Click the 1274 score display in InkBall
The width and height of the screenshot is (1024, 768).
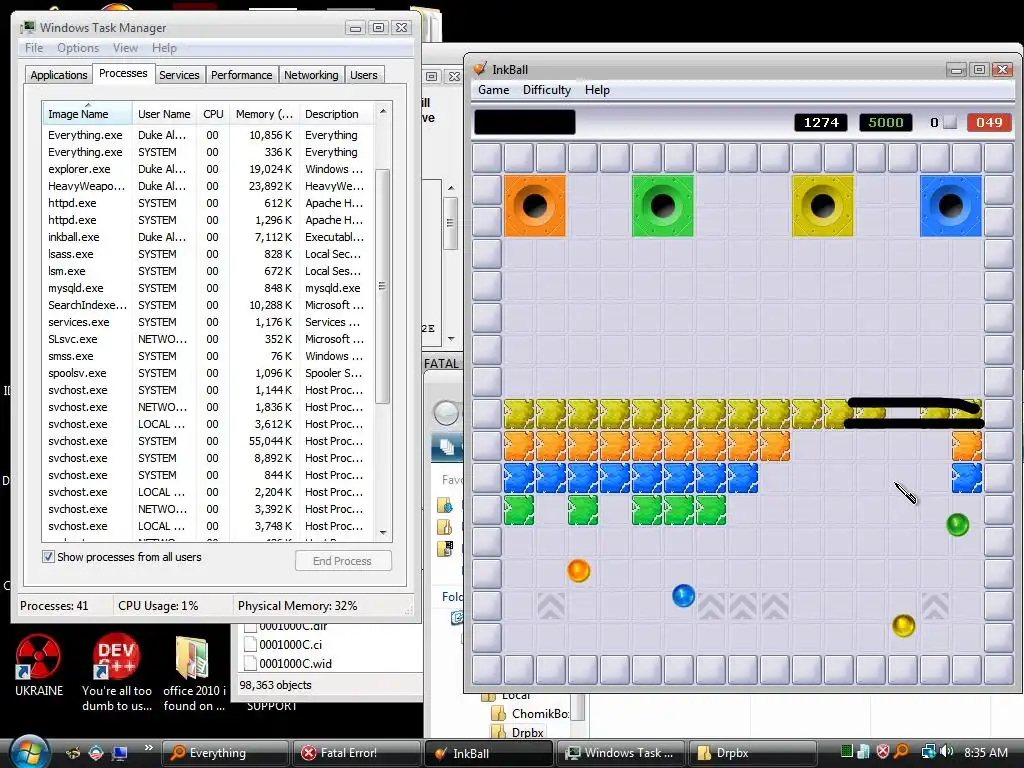point(821,122)
